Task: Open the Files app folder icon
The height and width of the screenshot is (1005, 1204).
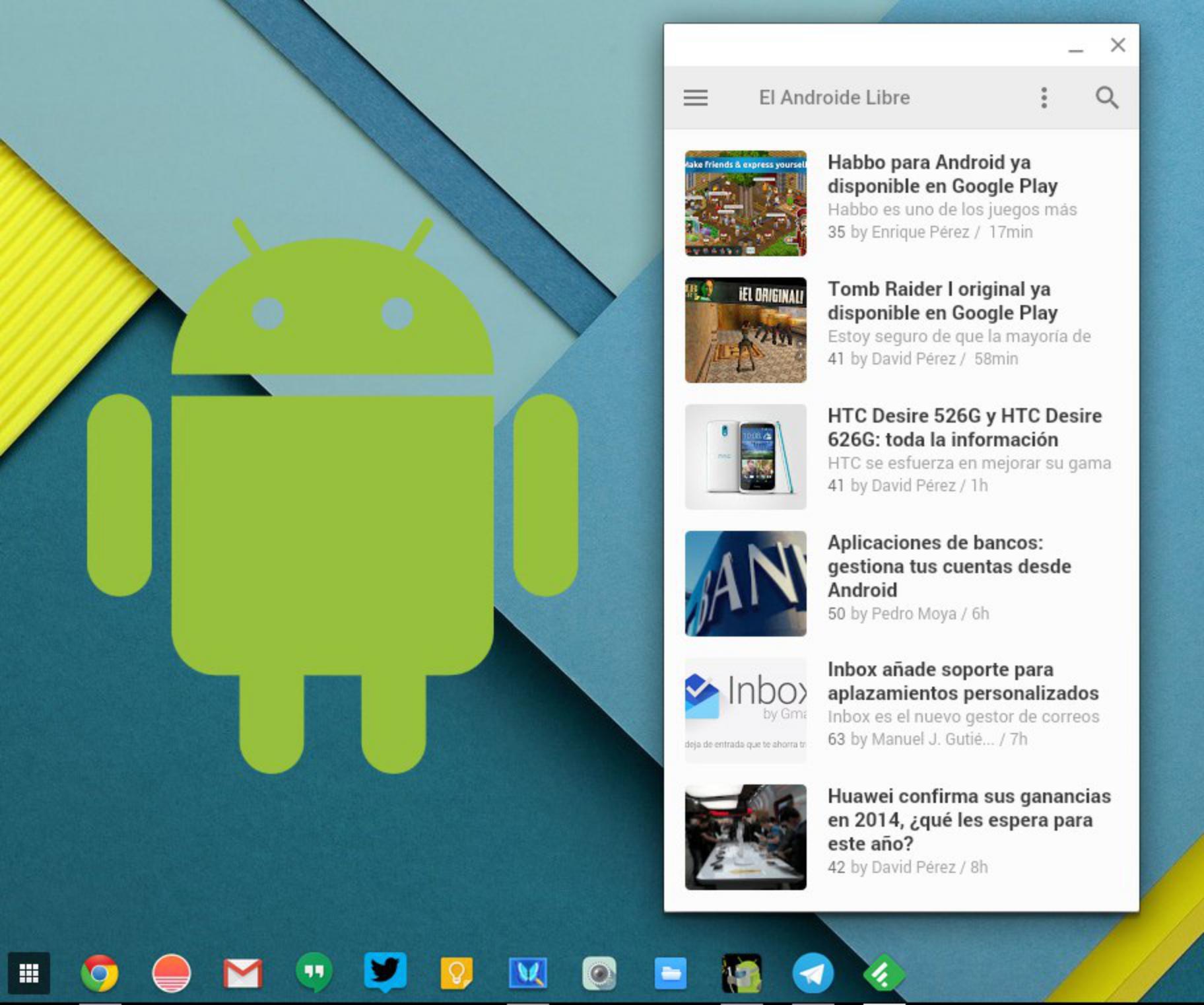Action: pyautogui.click(x=670, y=973)
